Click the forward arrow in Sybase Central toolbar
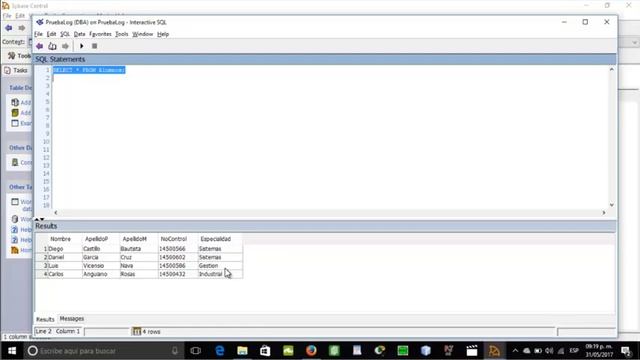 point(22,28)
